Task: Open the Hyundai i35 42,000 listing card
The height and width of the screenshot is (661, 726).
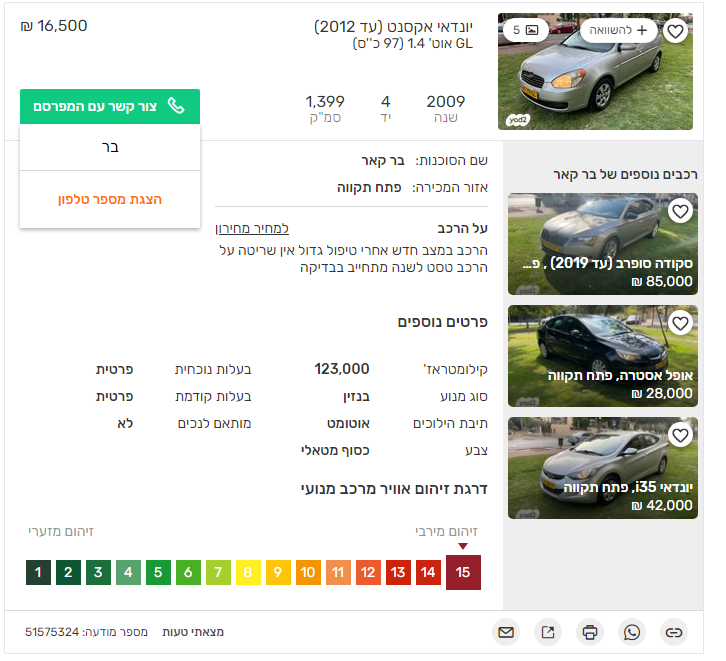Action: pos(603,468)
